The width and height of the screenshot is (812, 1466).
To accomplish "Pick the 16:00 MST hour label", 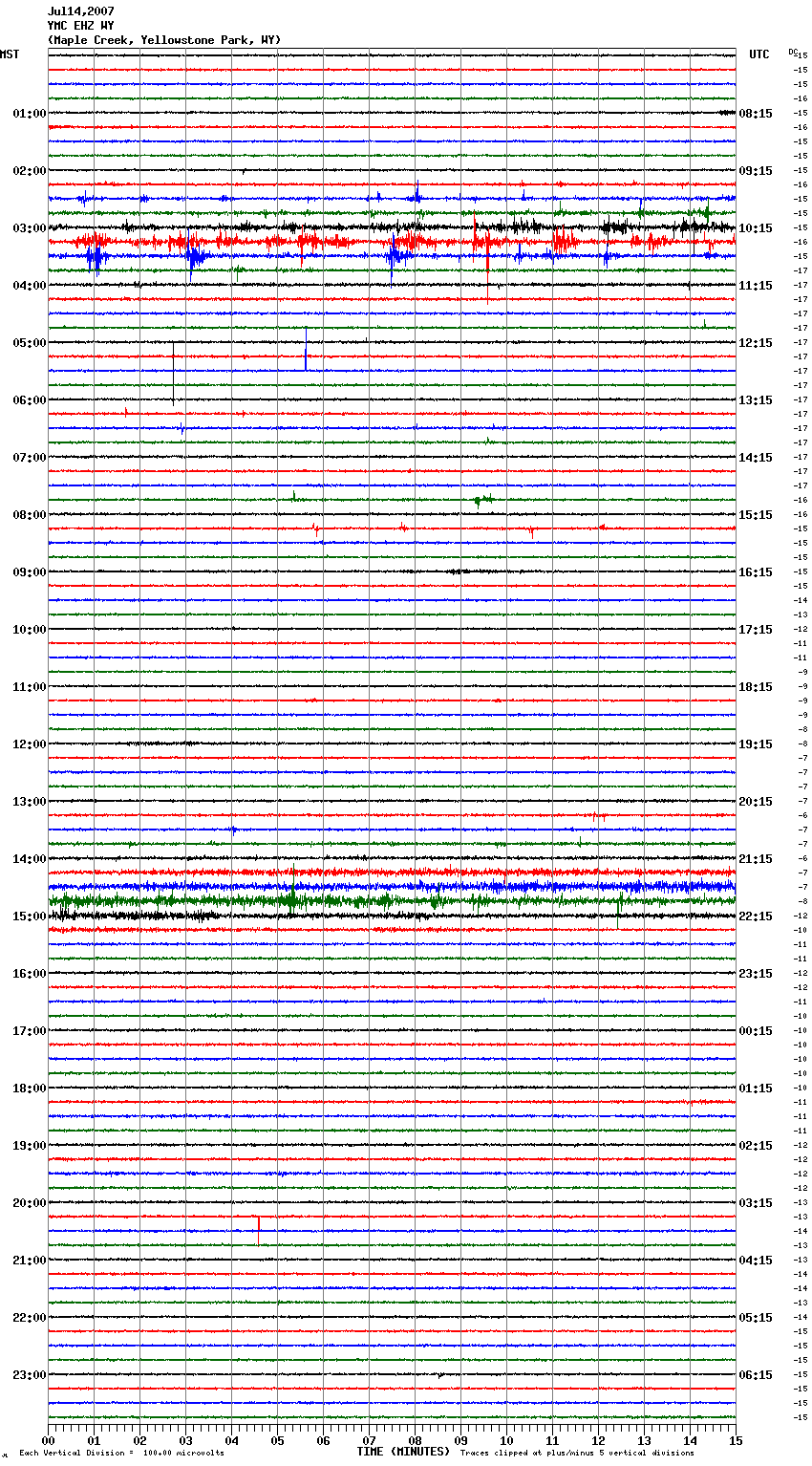I will point(30,974).
